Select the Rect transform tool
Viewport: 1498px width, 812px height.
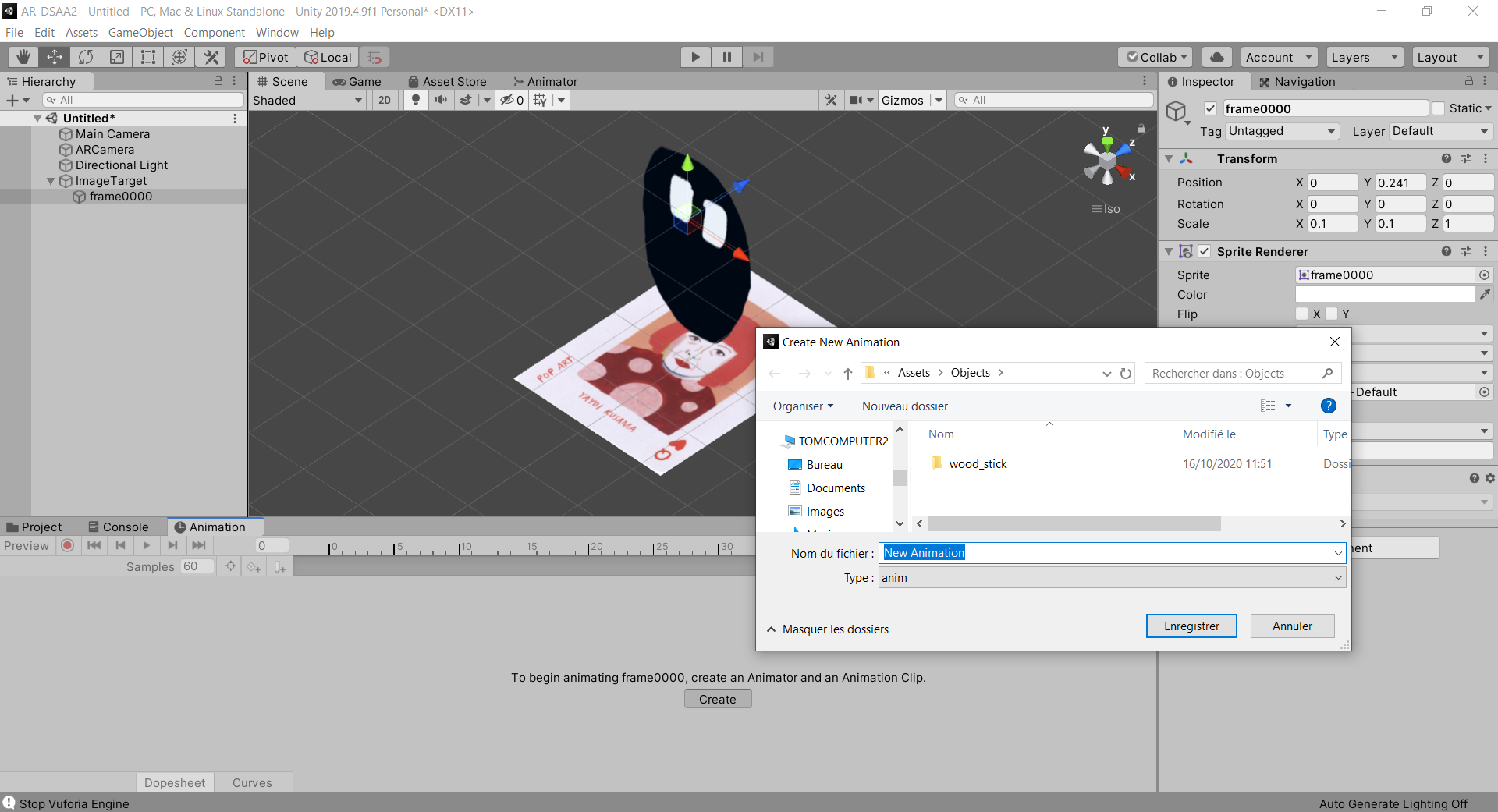coord(148,57)
